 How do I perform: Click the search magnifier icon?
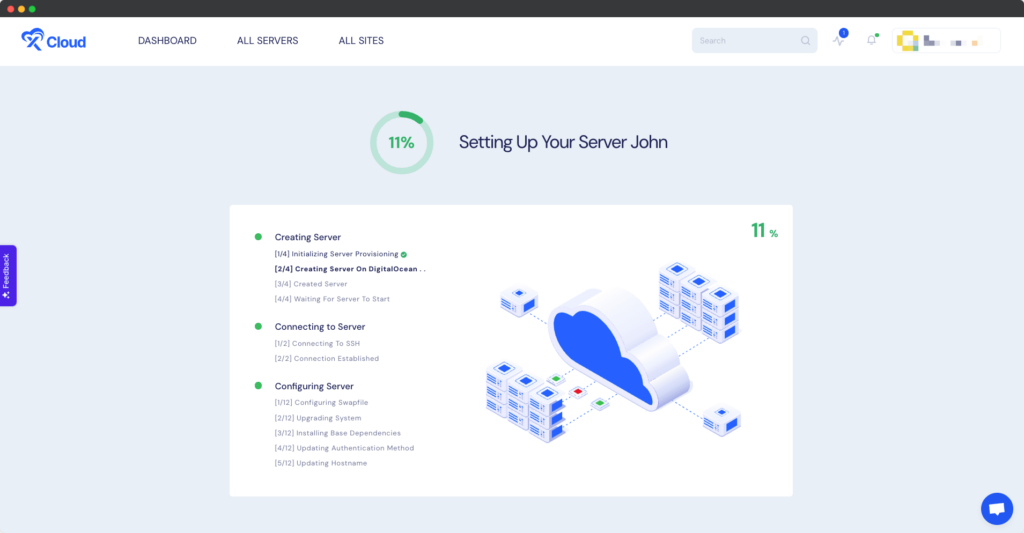pyautogui.click(x=805, y=41)
